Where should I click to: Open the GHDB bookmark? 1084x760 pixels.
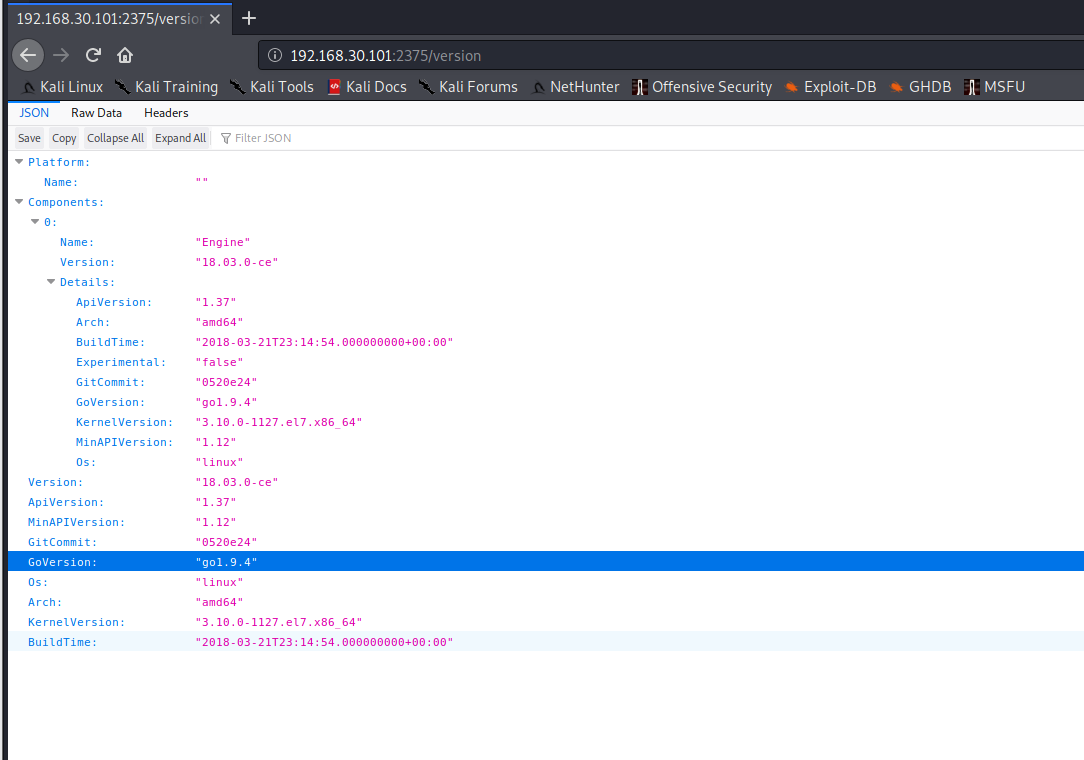coord(921,87)
